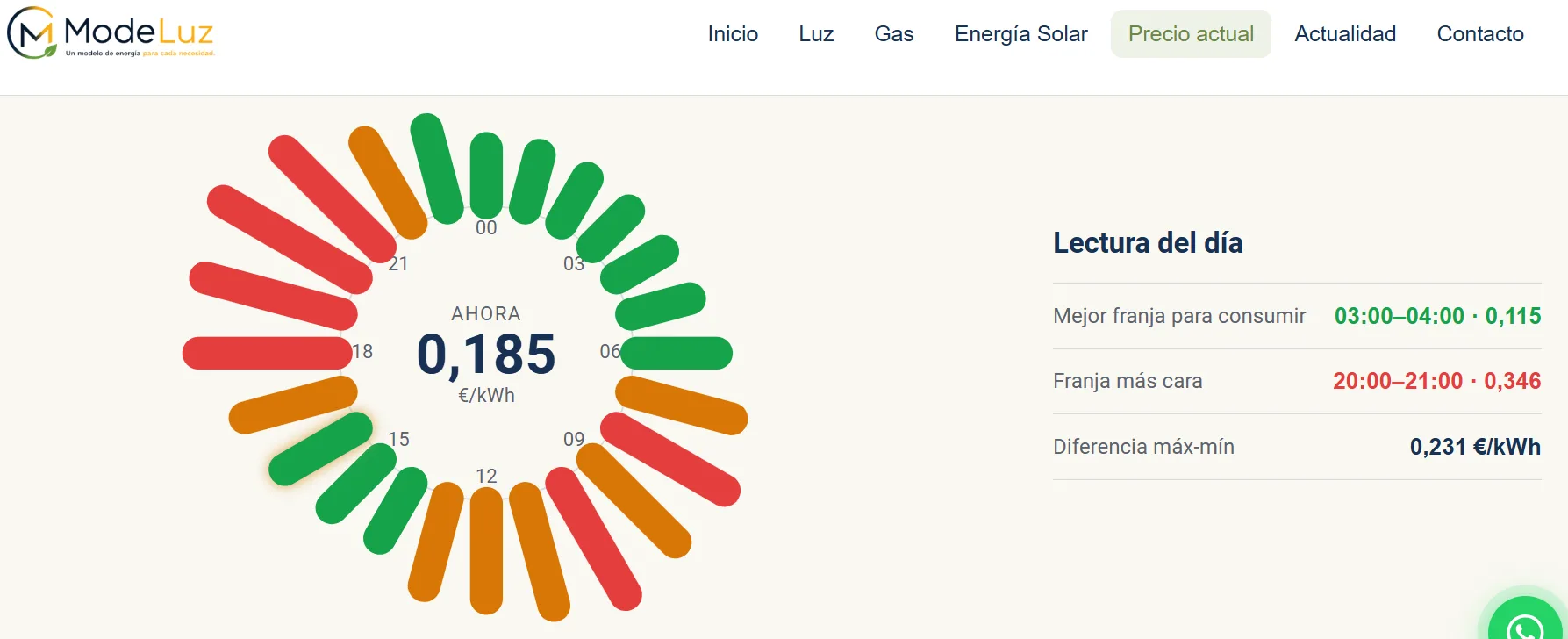
Task: Open the Luz menu item
Action: [x=816, y=34]
